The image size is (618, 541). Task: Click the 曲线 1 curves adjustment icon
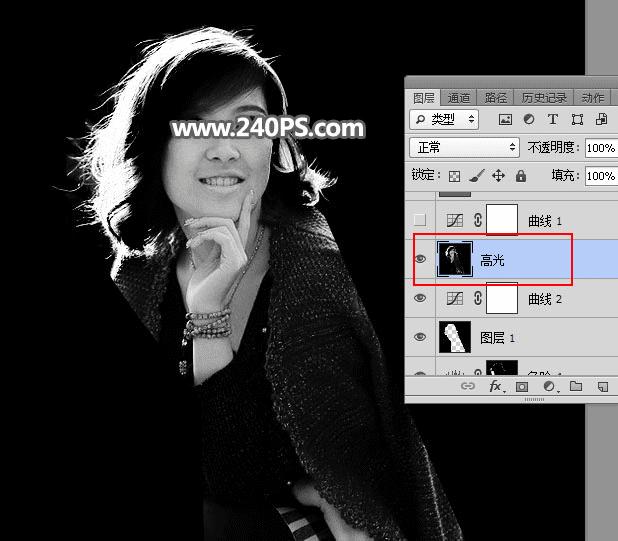click(455, 220)
